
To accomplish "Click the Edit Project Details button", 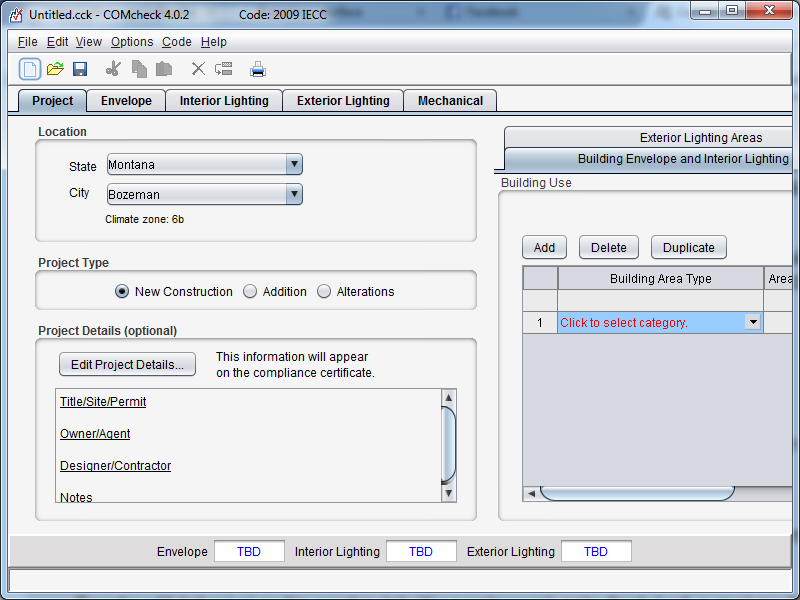I will pos(127,364).
